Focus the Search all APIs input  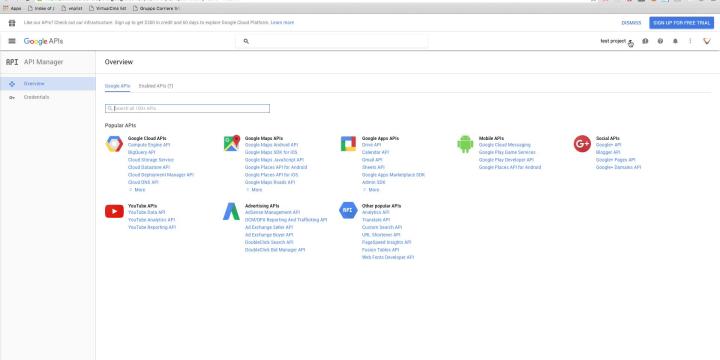click(187, 108)
